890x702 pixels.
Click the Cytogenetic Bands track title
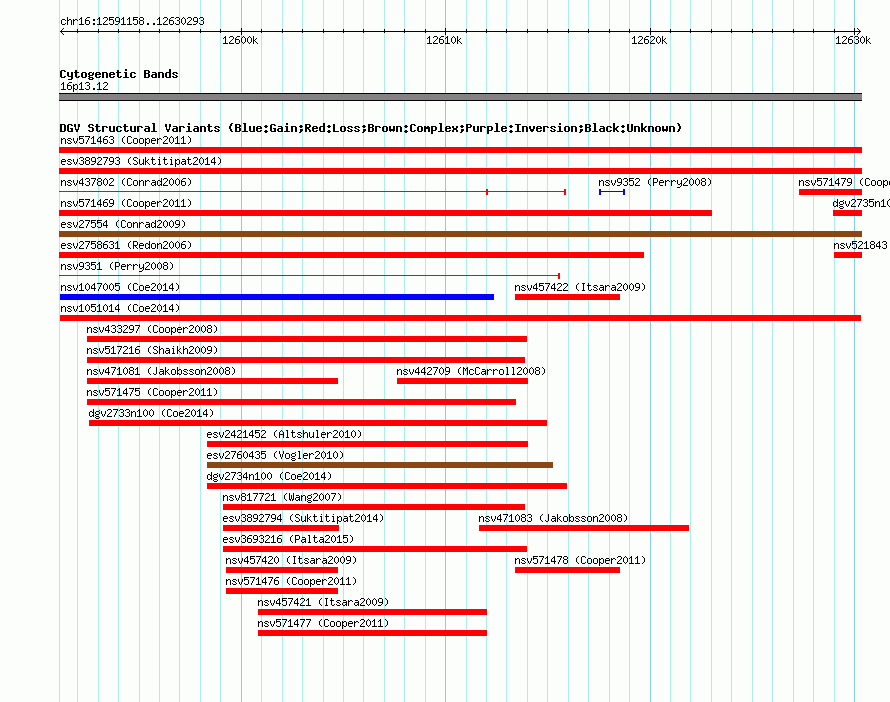[119, 74]
